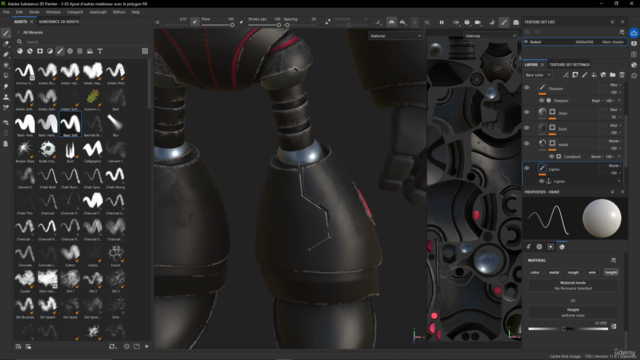Open stencil properties tab icon
The height and width of the screenshot is (360, 640).
pos(551,247)
